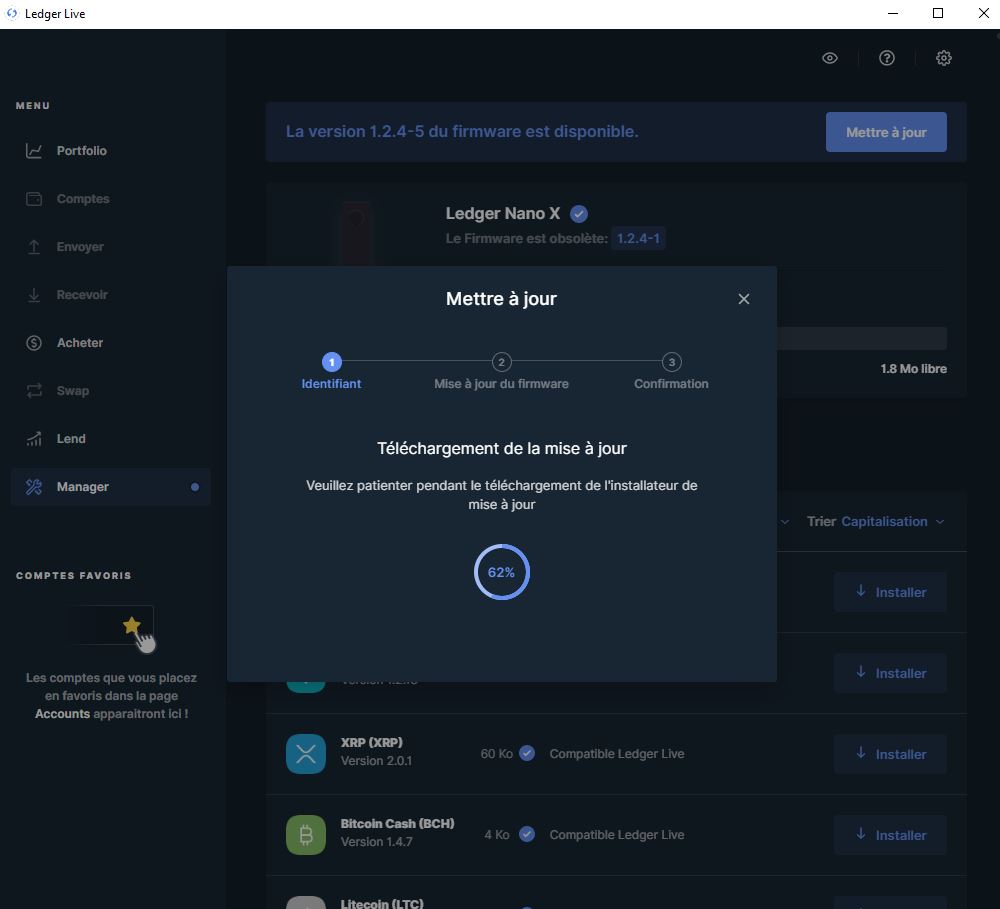
Task: Click the Swap arrows icon
Action: pos(34,390)
